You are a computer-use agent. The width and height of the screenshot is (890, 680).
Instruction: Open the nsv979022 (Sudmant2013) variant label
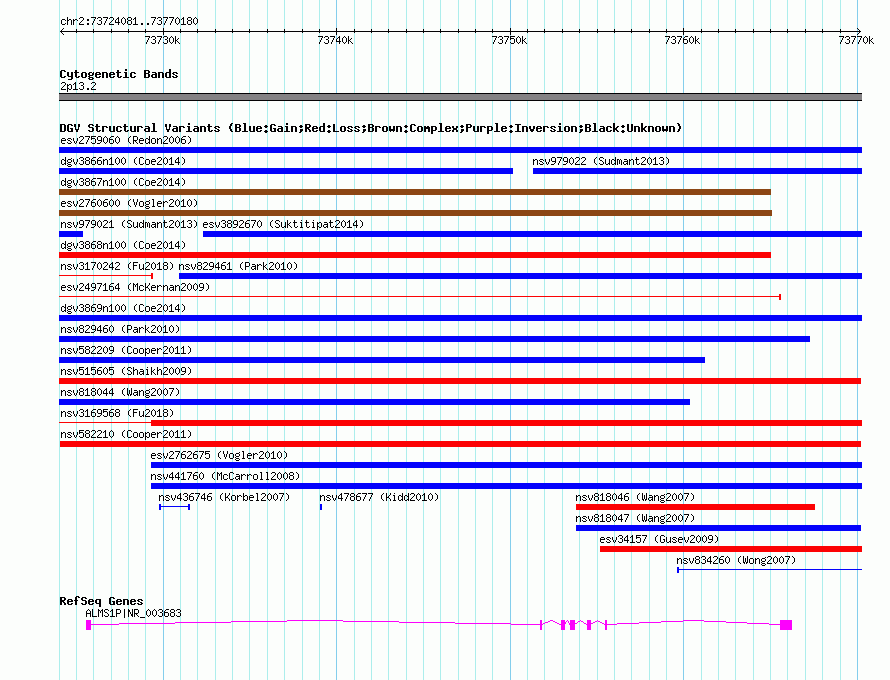[601, 161]
